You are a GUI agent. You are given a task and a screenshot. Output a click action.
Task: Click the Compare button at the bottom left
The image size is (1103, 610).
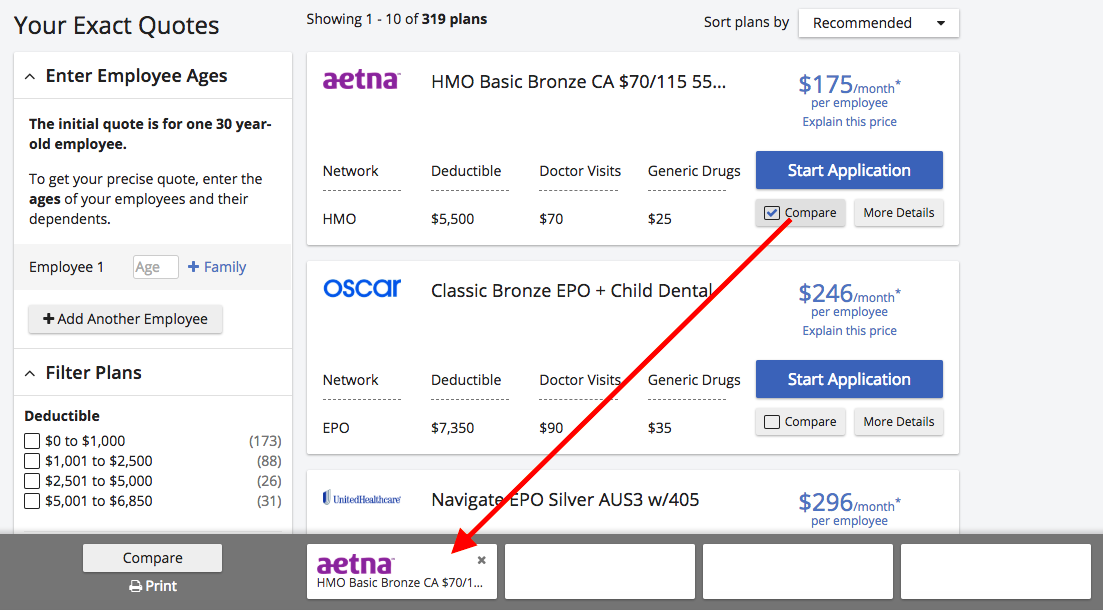(152, 557)
